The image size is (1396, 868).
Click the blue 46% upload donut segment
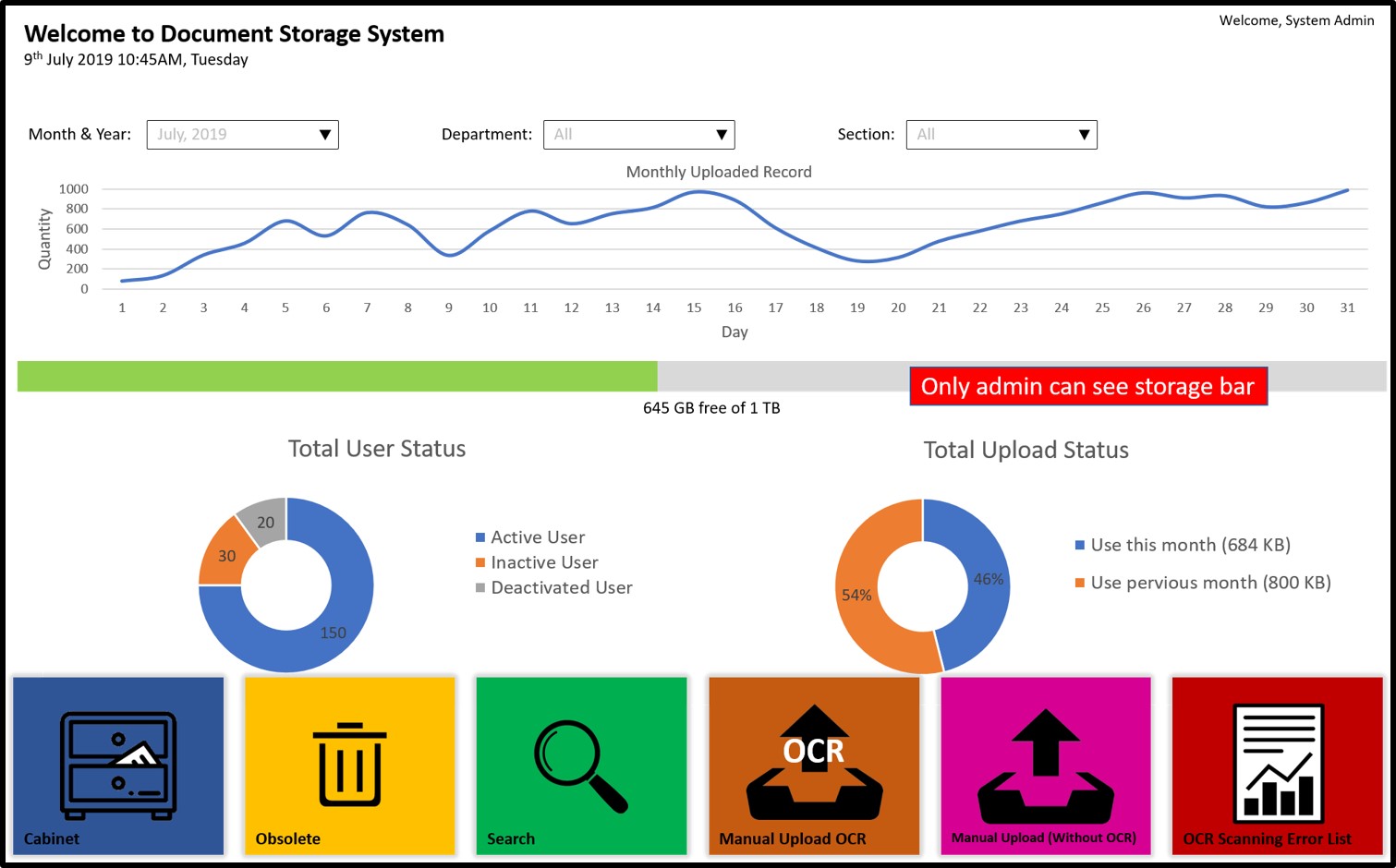click(x=988, y=580)
